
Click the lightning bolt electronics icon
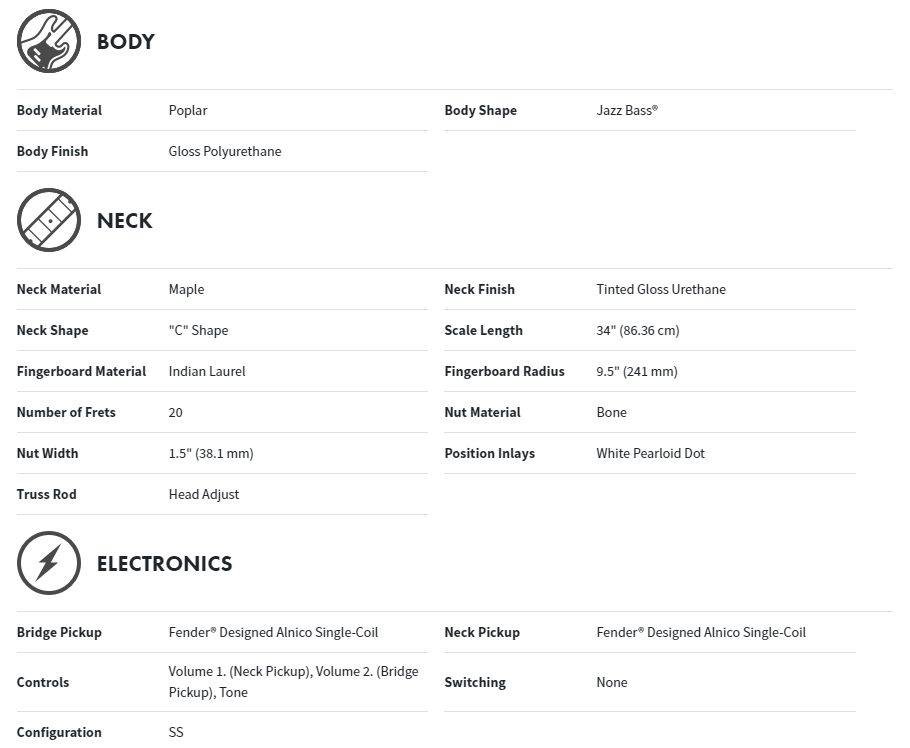click(x=49, y=563)
